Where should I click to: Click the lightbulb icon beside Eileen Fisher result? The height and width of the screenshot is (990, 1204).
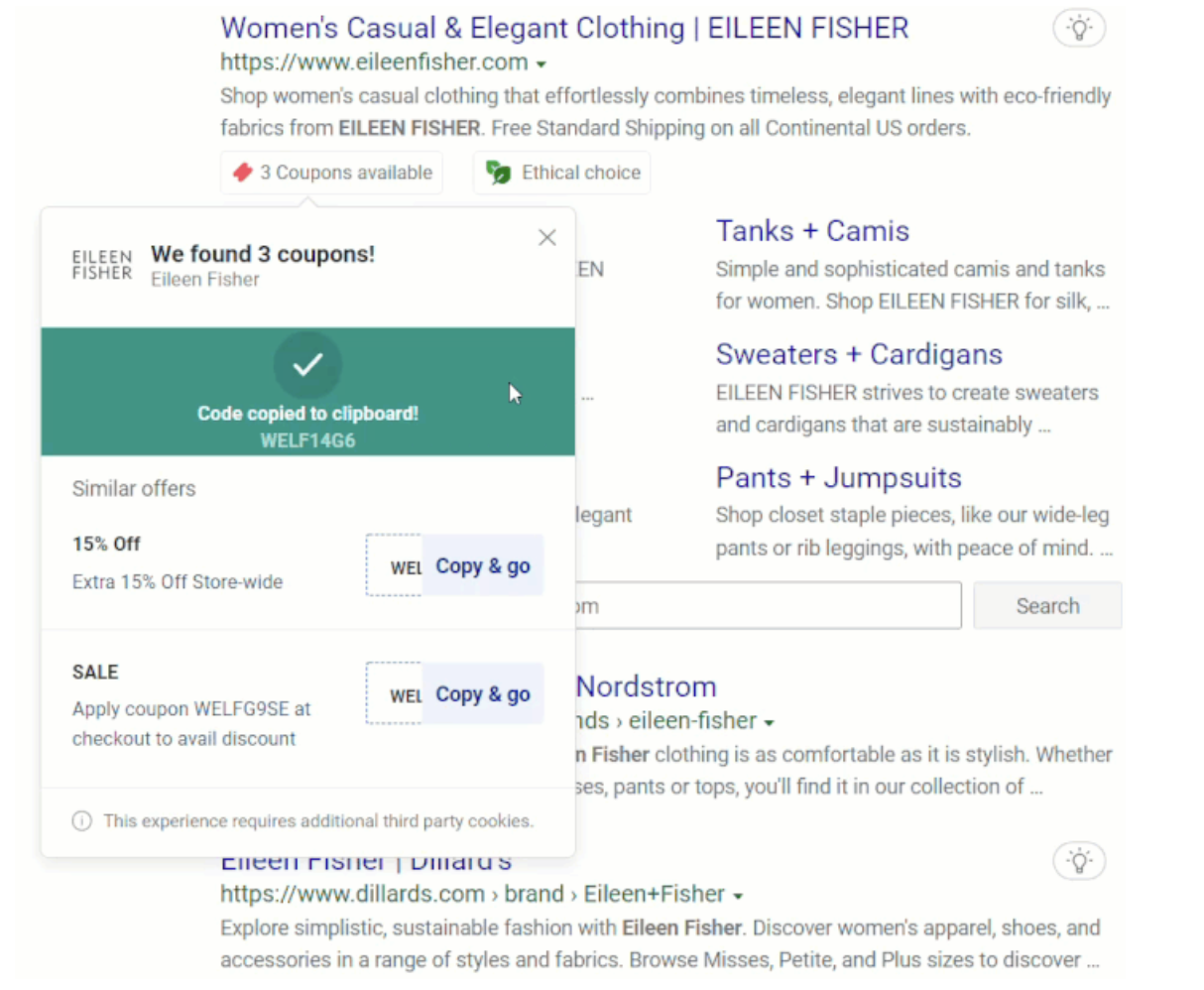(1079, 28)
